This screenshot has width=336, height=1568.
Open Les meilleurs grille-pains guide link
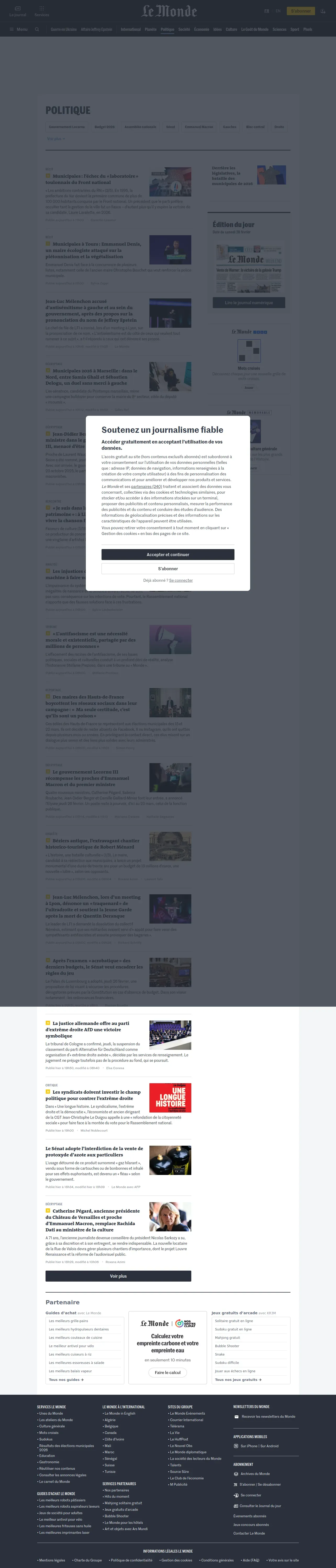coord(68,1321)
